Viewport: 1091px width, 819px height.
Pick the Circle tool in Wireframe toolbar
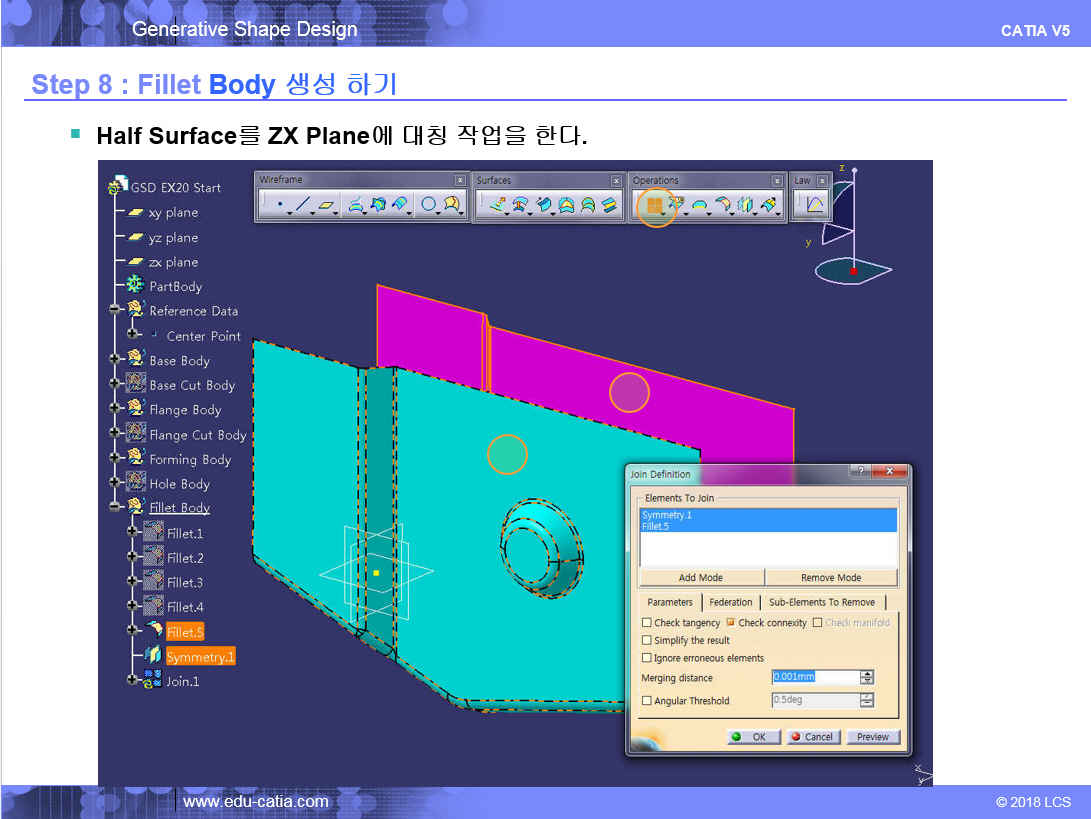pos(428,206)
